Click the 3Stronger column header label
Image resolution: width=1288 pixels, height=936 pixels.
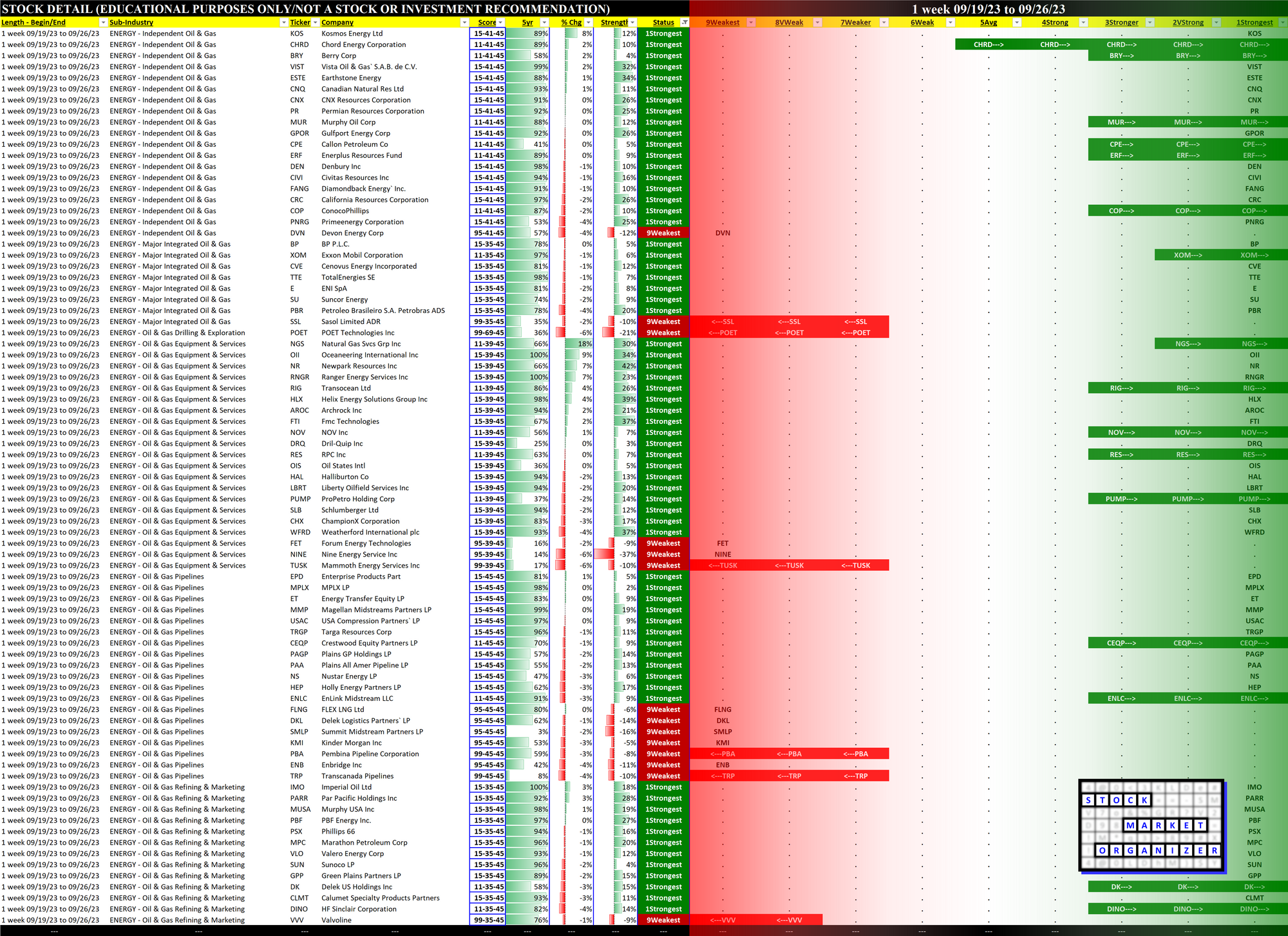pyautogui.click(x=1121, y=23)
